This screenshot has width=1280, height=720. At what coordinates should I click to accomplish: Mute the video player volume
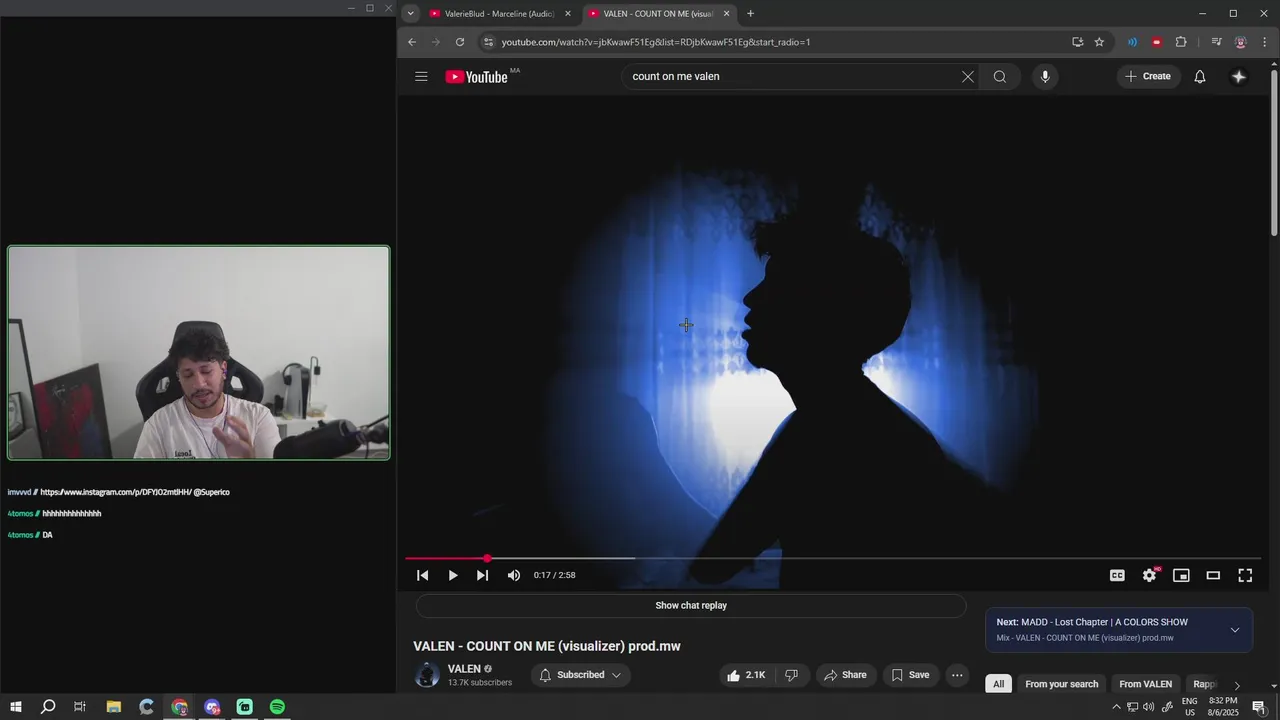pos(514,575)
